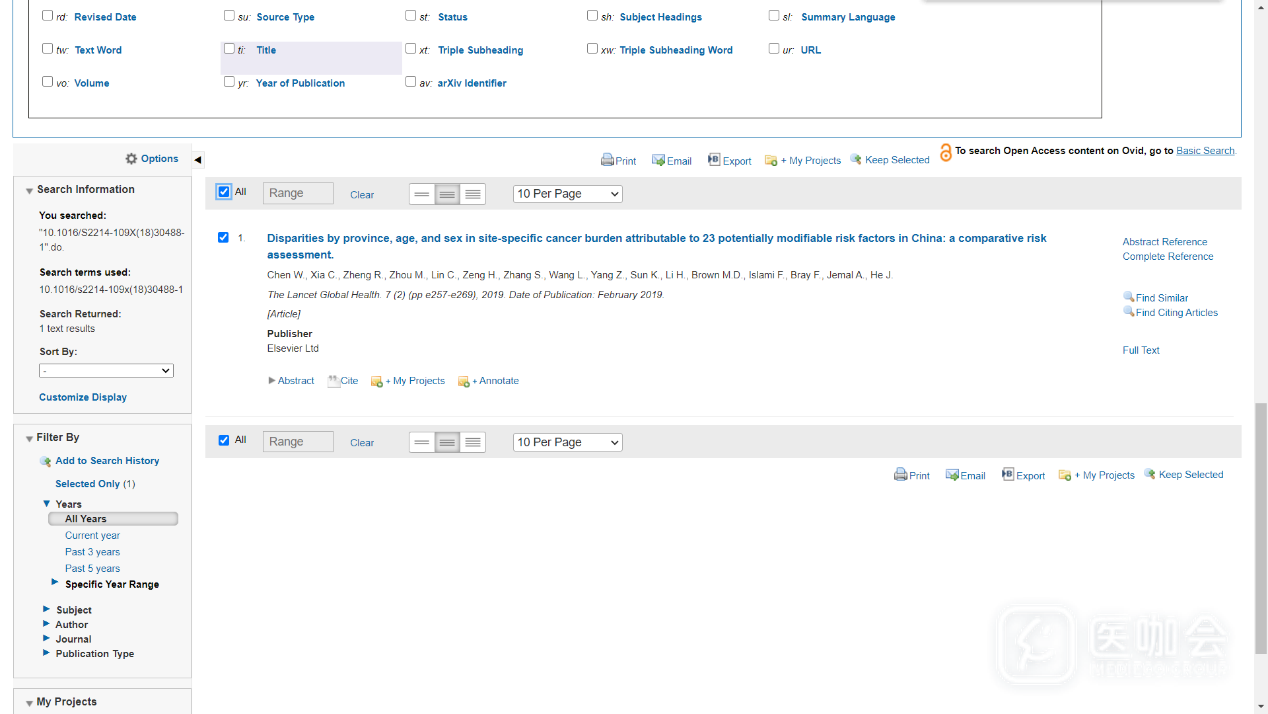Click the Cite icon under the article
The width and height of the screenshot is (1268, 714).
pos(334,381)
